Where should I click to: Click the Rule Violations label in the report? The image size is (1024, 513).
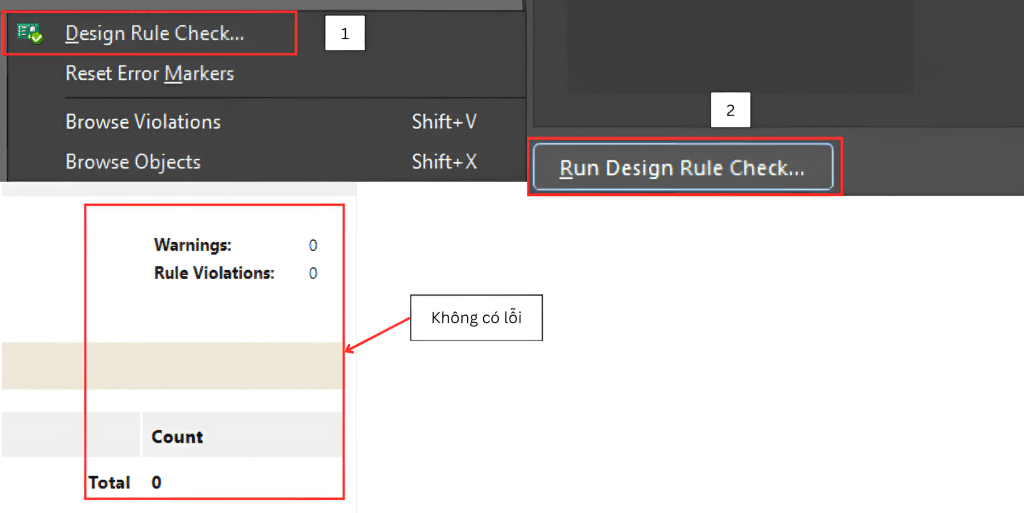pyautogui.click(x=213, y=273)
